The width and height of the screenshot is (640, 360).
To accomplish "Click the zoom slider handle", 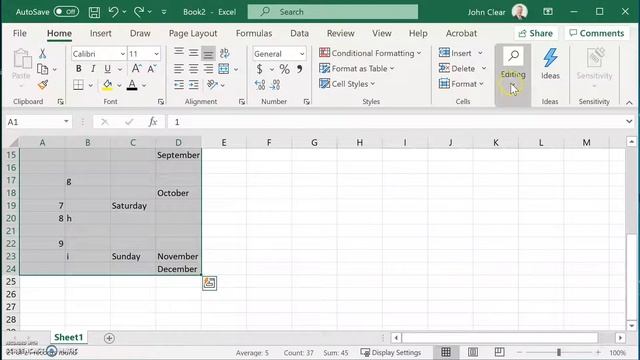I will pyautogui.click(x=559, y=352).
